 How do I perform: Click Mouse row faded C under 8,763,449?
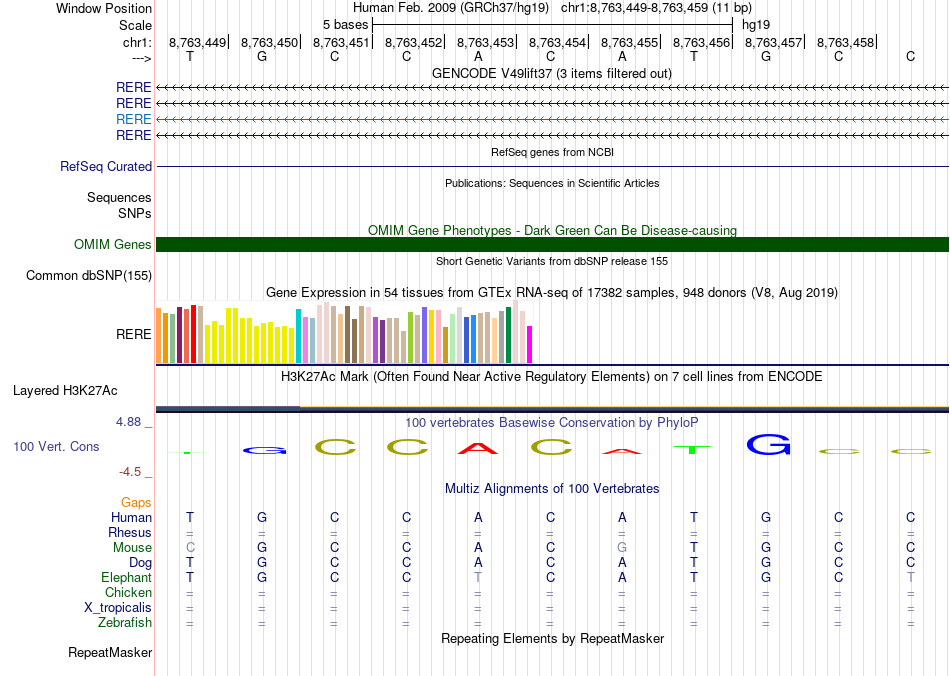(190, 548)
